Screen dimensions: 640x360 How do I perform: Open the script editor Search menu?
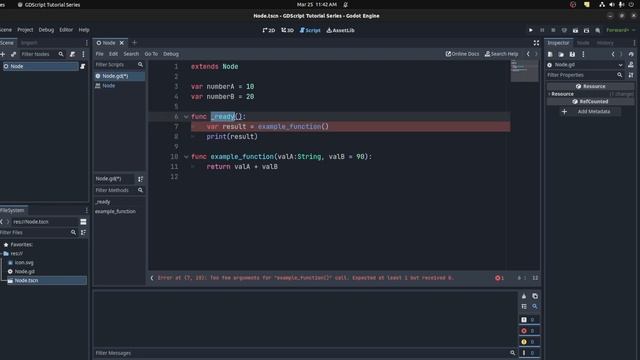point(131,54)
